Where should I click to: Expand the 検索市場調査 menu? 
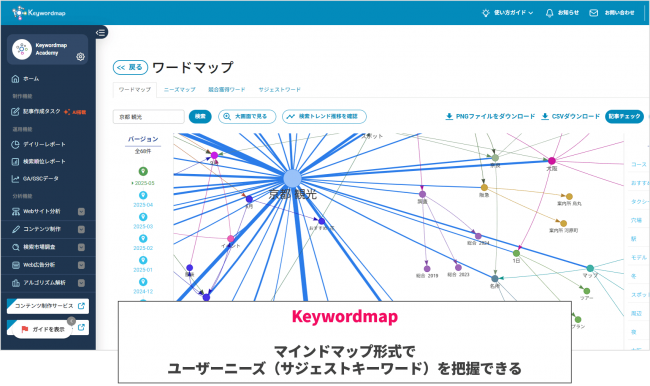click(x=81, y=247)
